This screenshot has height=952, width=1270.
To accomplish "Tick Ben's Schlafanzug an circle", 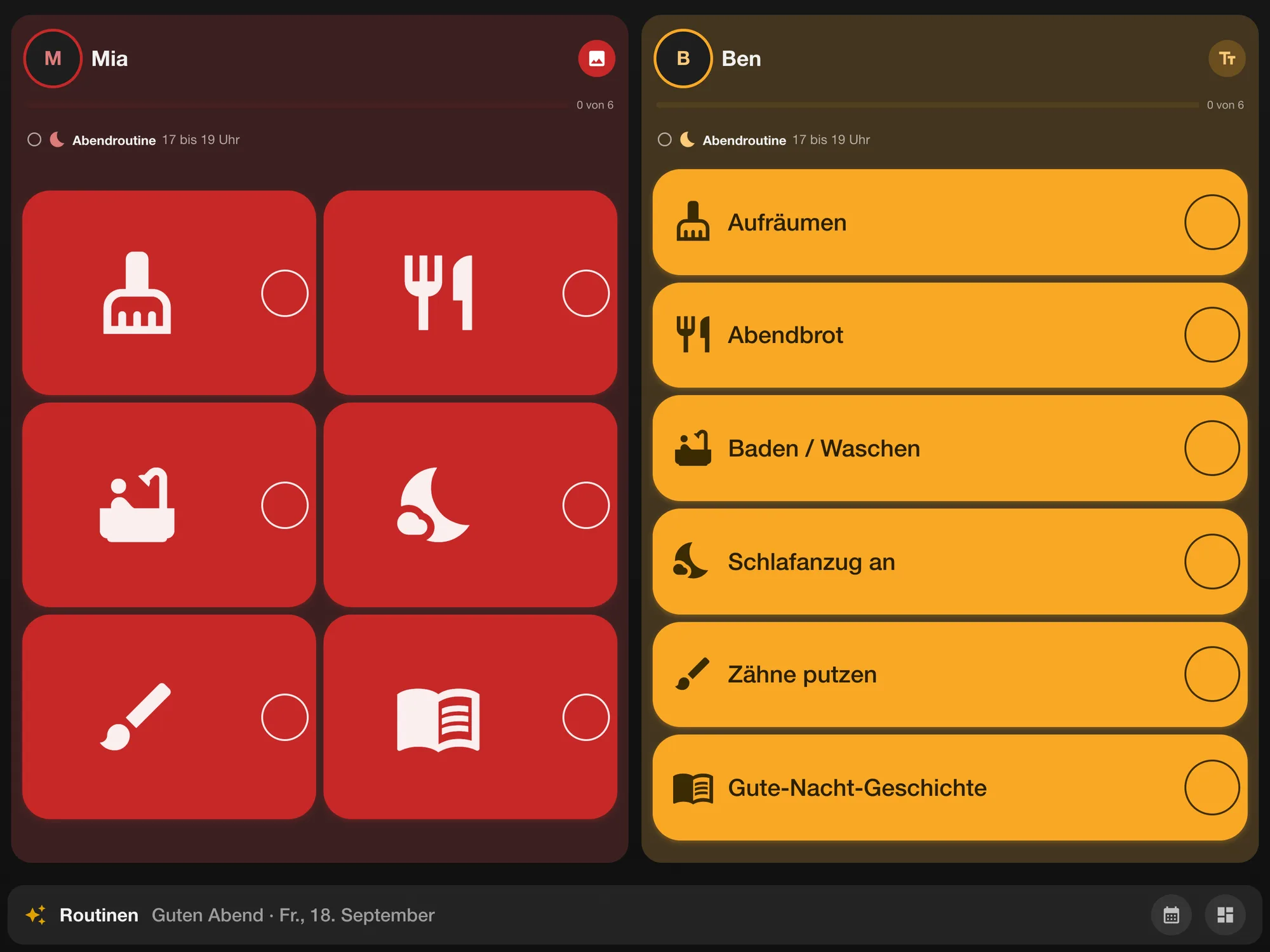I will (x=1212, y=561).
